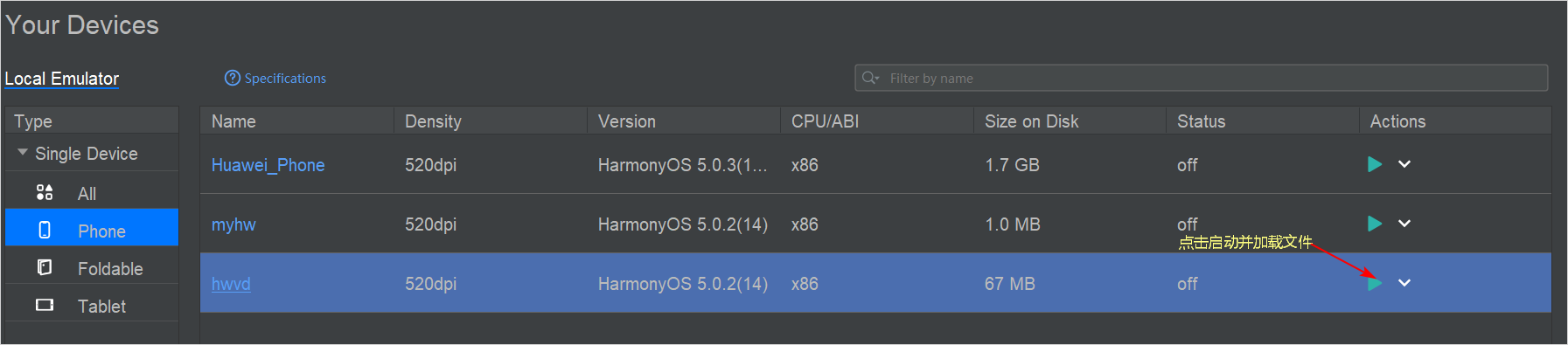Open the hwvd device link
Viewport: 1568px width, 345px height.
coord(231,284)
